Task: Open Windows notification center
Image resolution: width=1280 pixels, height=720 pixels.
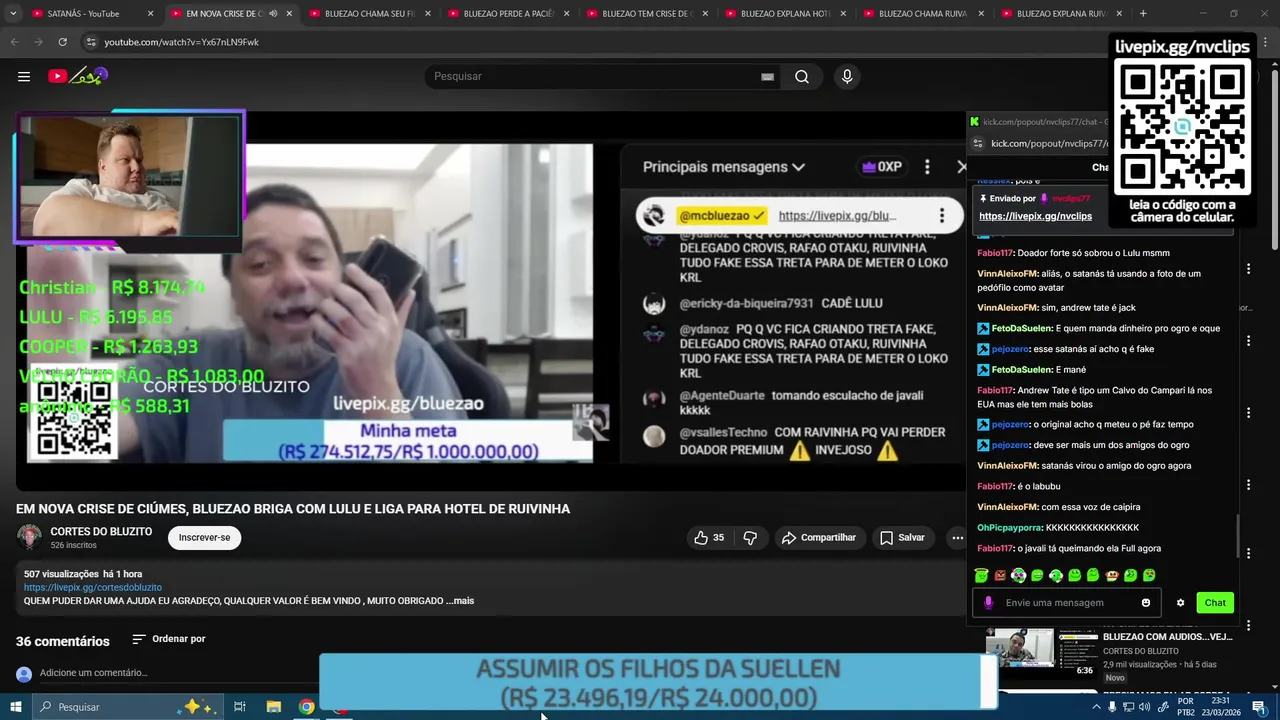Action: click(x=1259, y=707)
